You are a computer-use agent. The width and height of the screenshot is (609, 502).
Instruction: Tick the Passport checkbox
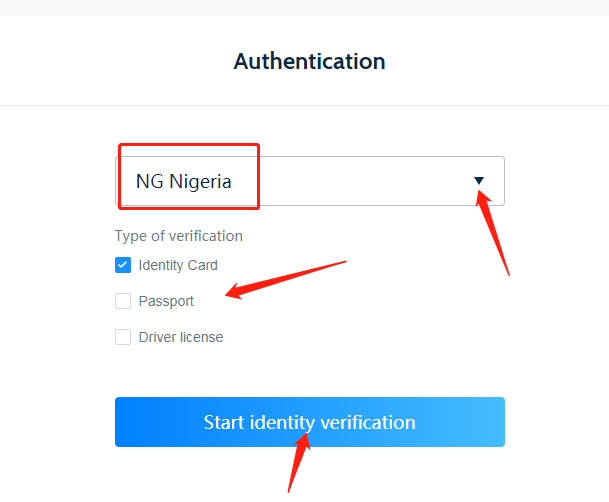(123, 301)
